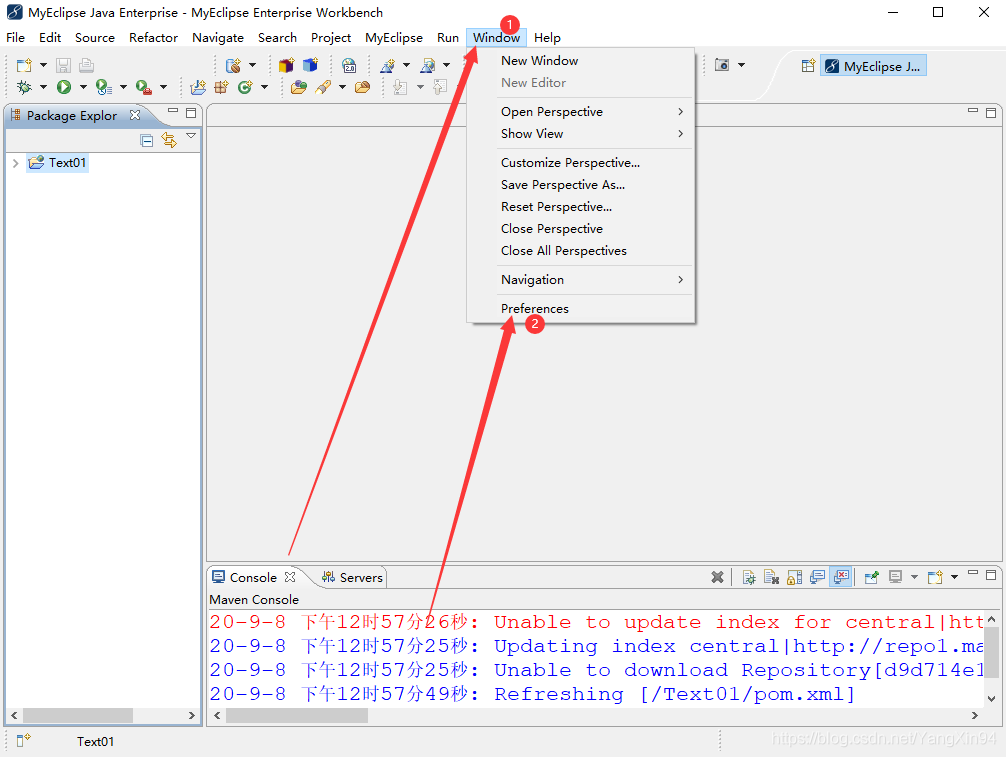Image resolution: width=1006 pixels, height=757 pixels.
Task: Expand Navigation submenu arrow
Action: 680,280
